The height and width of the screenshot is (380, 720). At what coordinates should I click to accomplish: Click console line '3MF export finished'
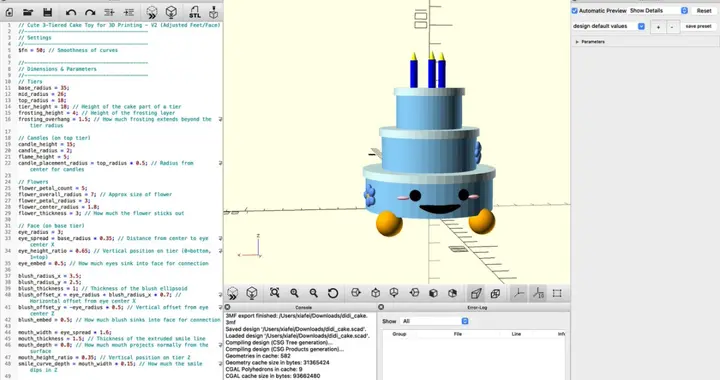point(297,316)
